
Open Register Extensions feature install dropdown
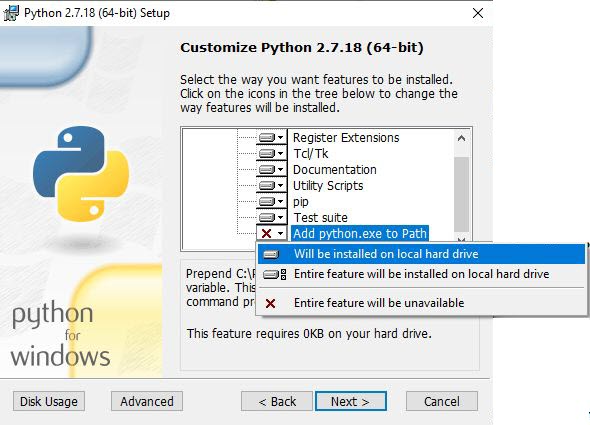271,138
